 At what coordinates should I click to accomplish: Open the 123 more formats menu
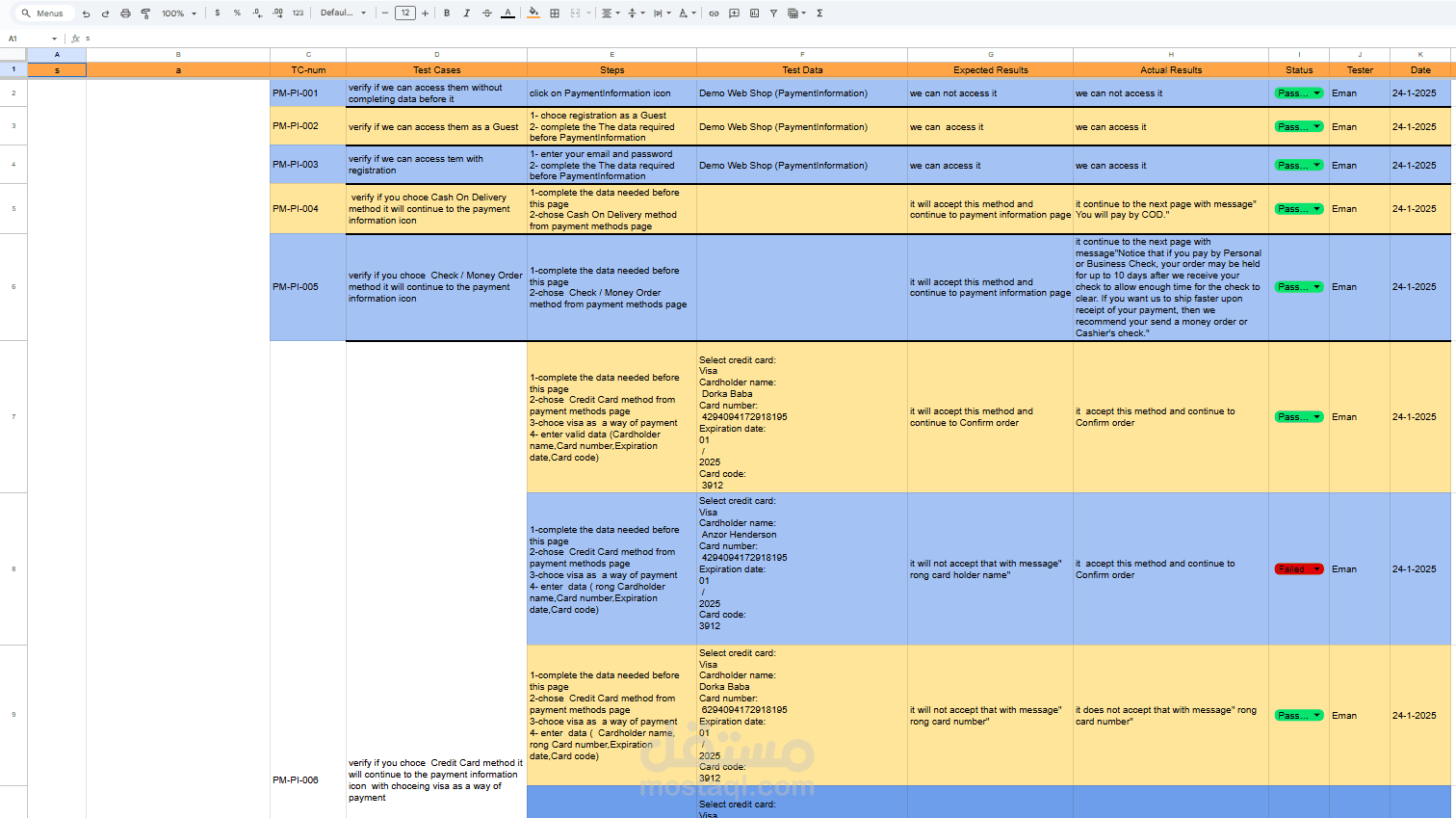[x=298, y=13]
